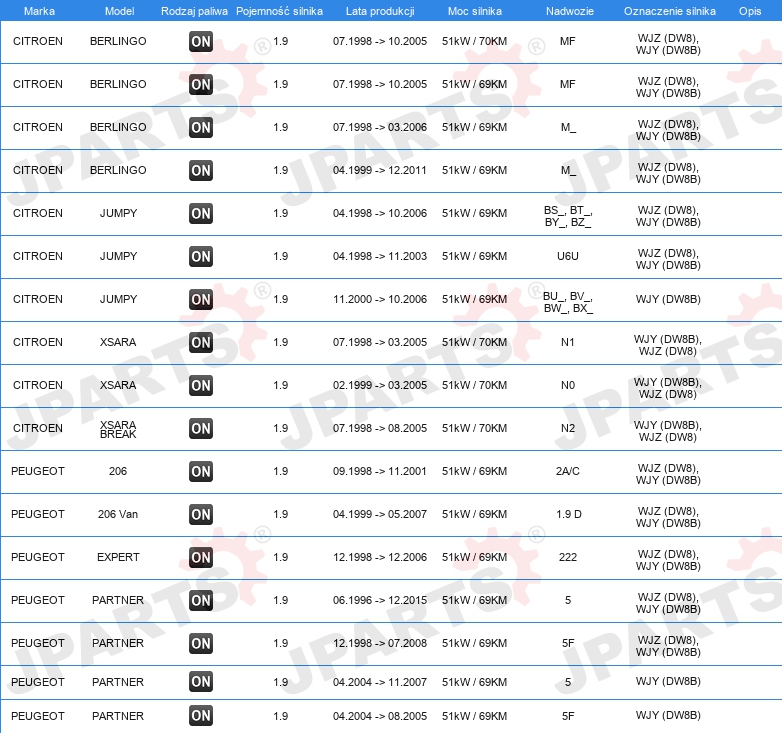Select ON fuel icon in Peugeot Expert row
The width and height of the screenshot is (782, 733).
pos(201,557)
